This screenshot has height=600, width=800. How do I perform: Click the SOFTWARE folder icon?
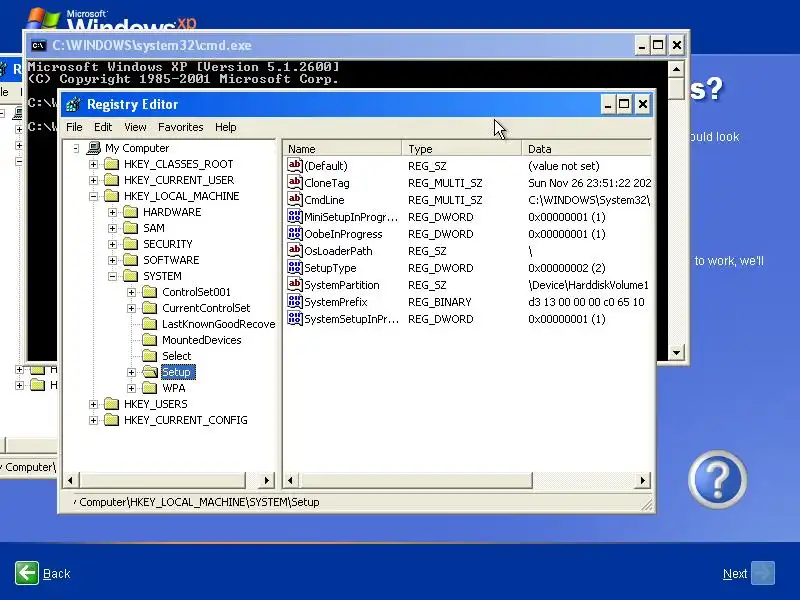pyautogui.click(x=131, y=260)
